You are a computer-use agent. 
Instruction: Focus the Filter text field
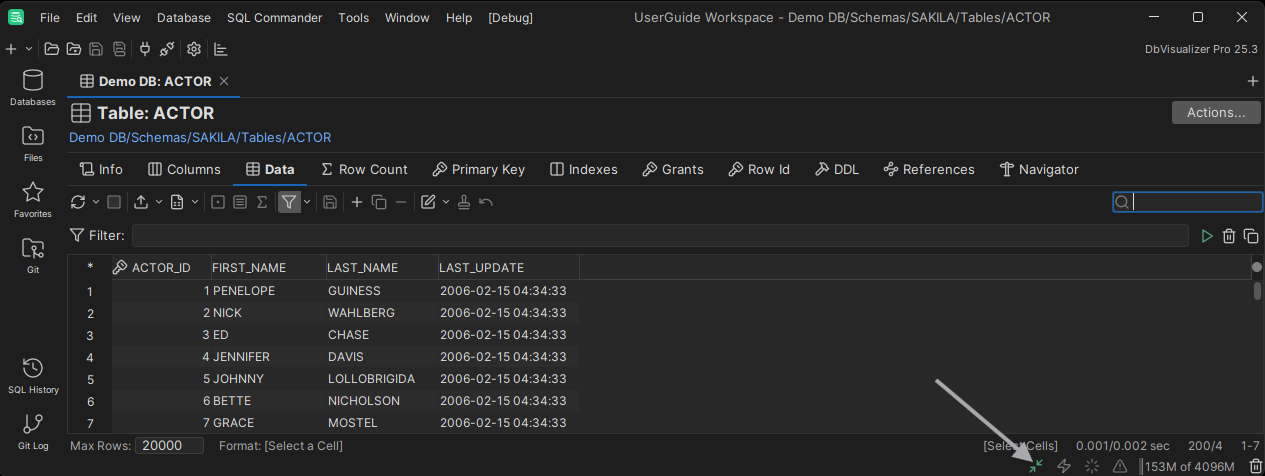tap(662, 236)
